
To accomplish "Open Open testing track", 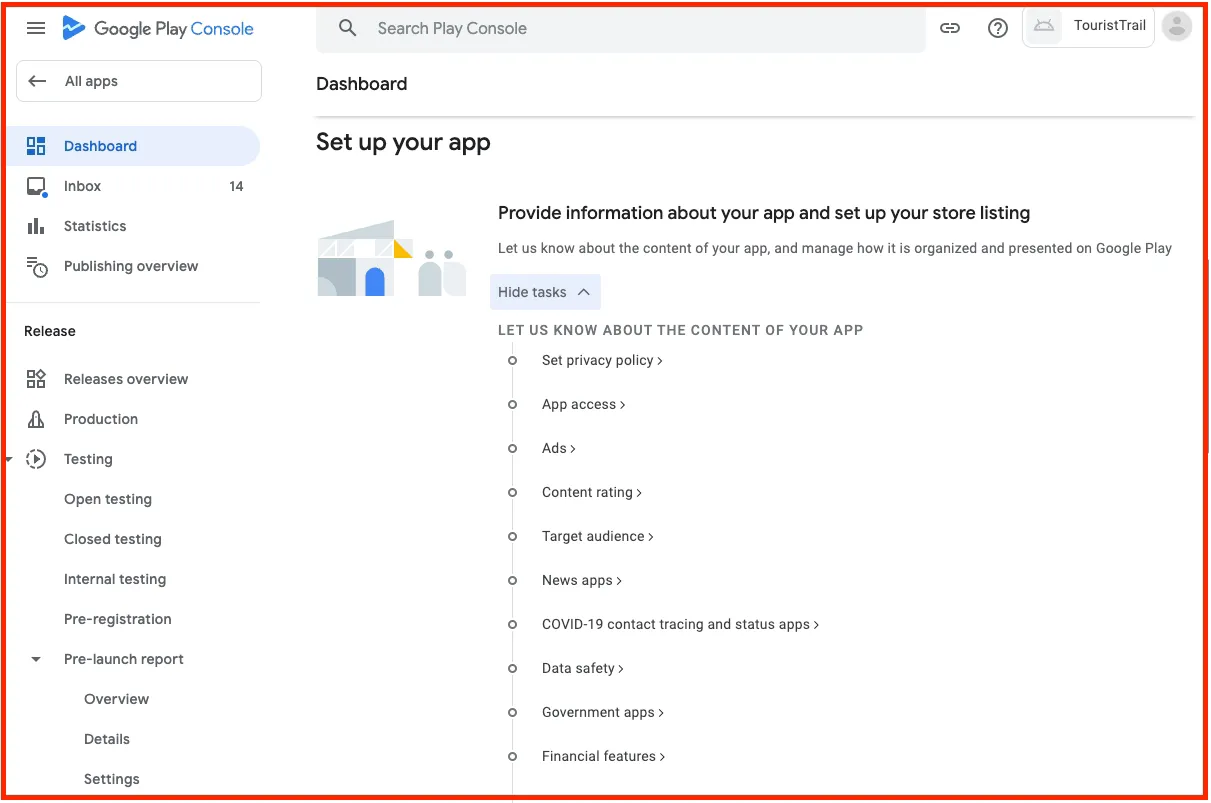I will pos(108,499).
